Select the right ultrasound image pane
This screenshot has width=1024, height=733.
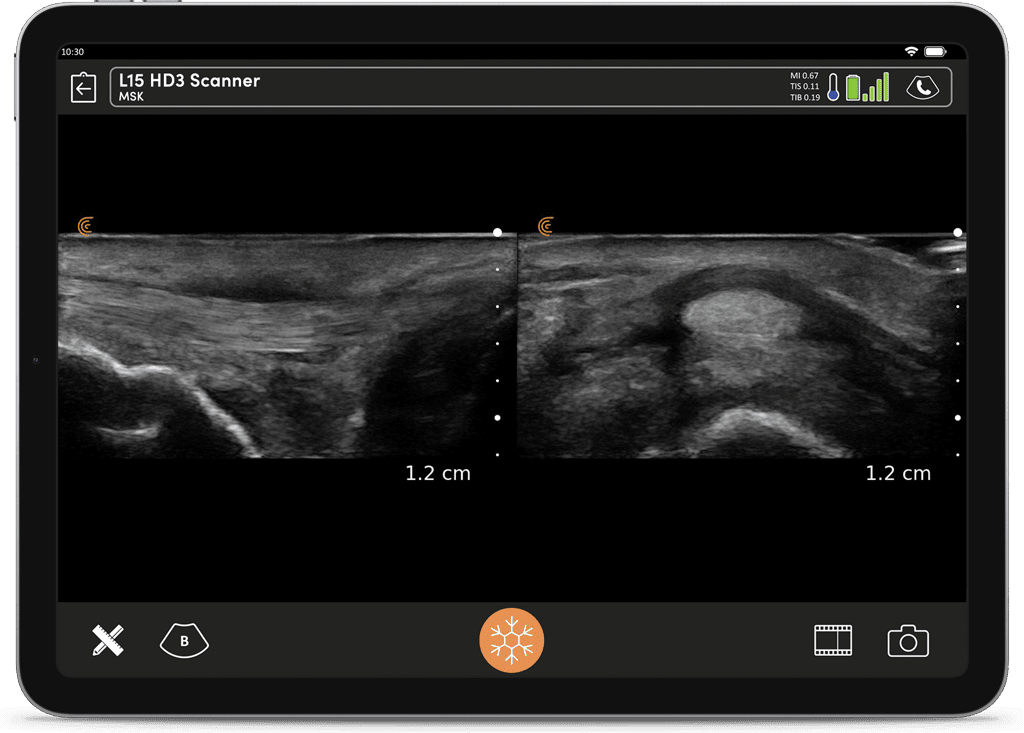tap(738, 346)
